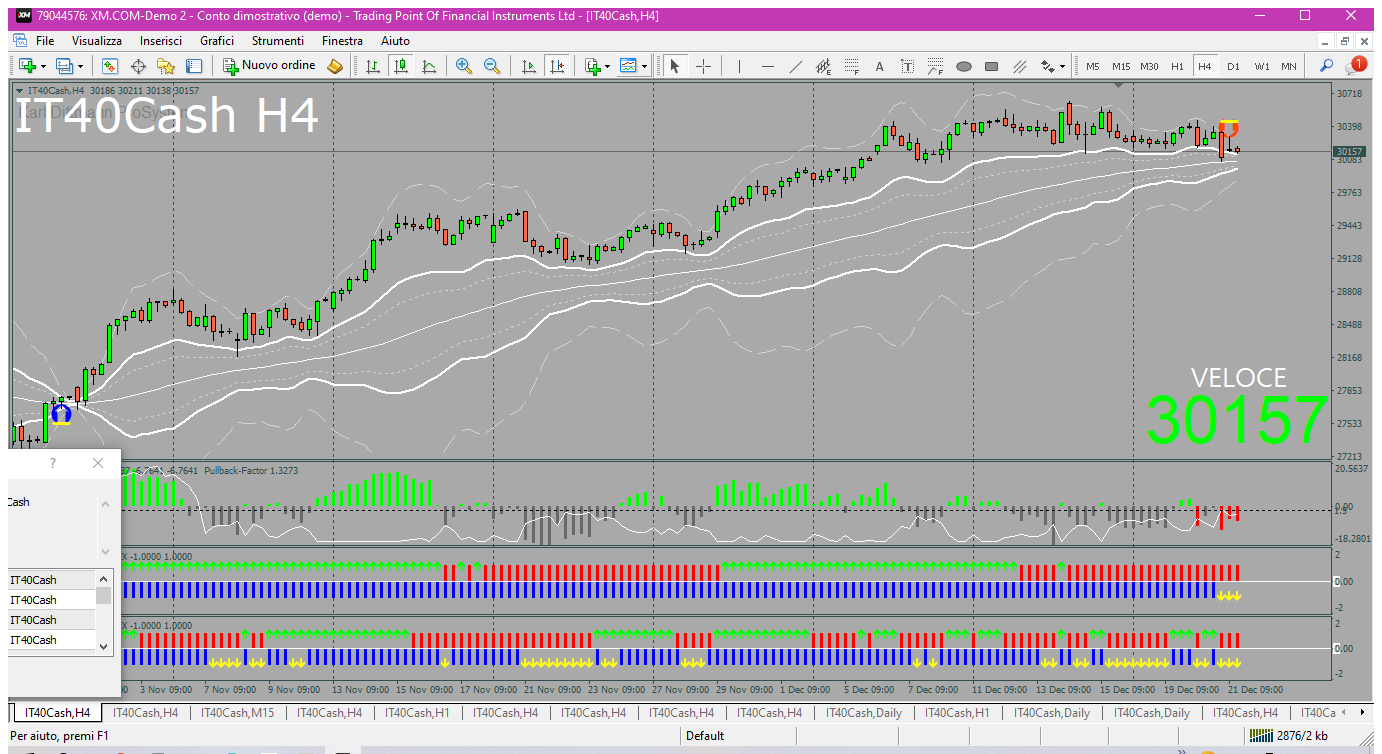1382x754 pixels.
Task: Expand the indicators list dropdown arrow
Action: point(607,66)
